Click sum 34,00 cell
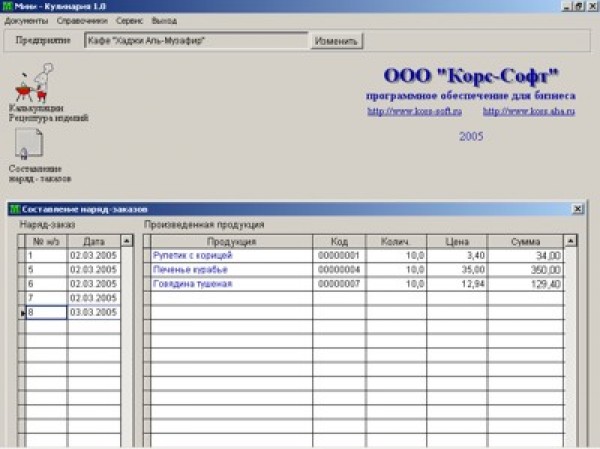Viewport: 600px width, 449px height. click(525, 256)
